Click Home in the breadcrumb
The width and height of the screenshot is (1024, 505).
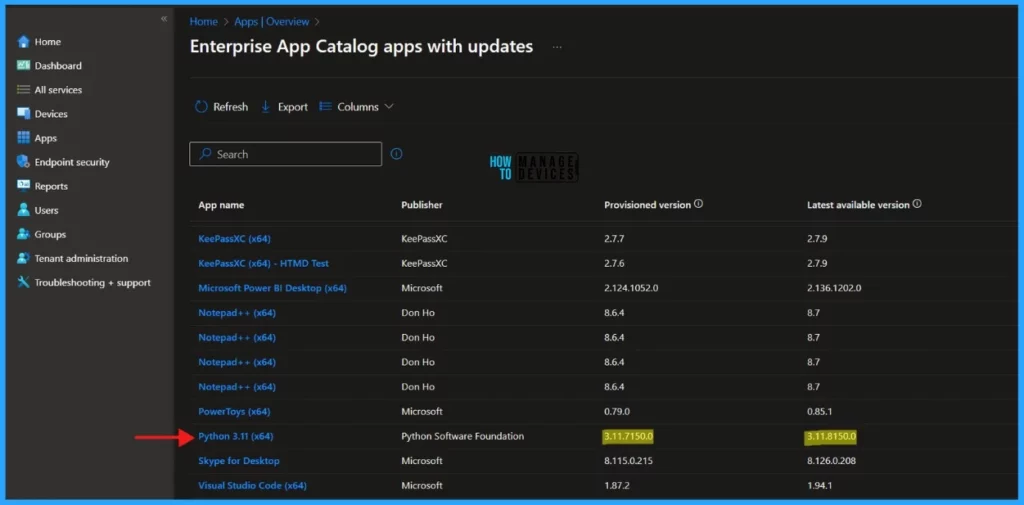(204, 22)
